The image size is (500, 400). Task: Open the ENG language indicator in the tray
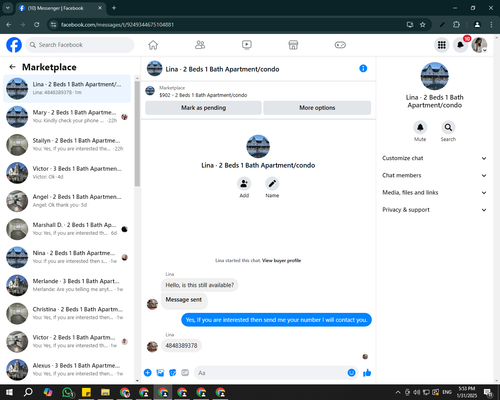pyautogui.click(x=447, y=392)
